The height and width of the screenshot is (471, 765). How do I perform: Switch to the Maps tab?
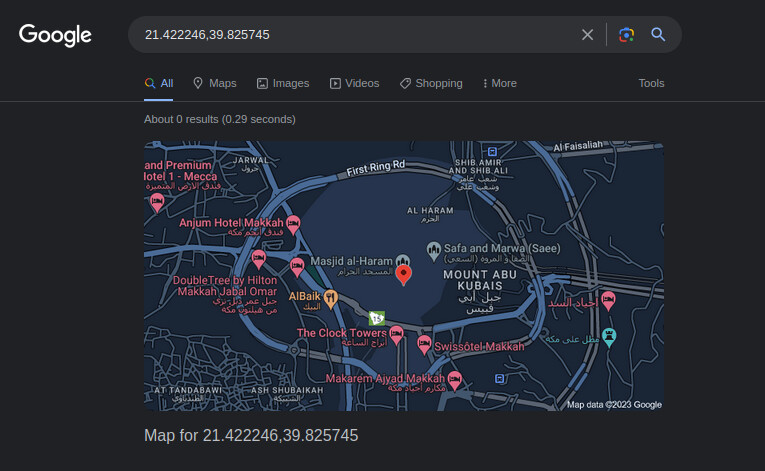tap(214, 83)
